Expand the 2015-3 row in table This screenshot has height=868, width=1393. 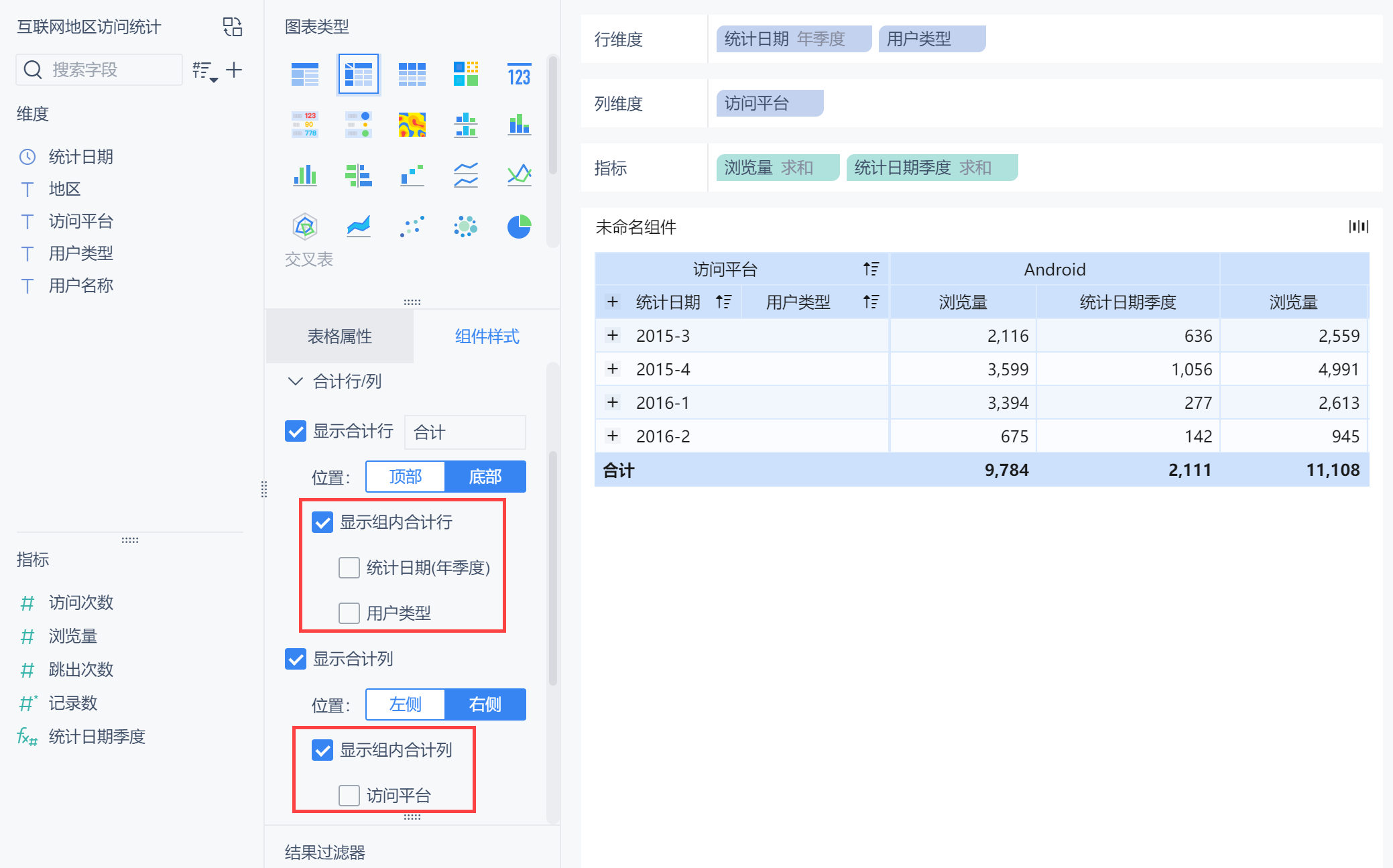click(612, 335)
